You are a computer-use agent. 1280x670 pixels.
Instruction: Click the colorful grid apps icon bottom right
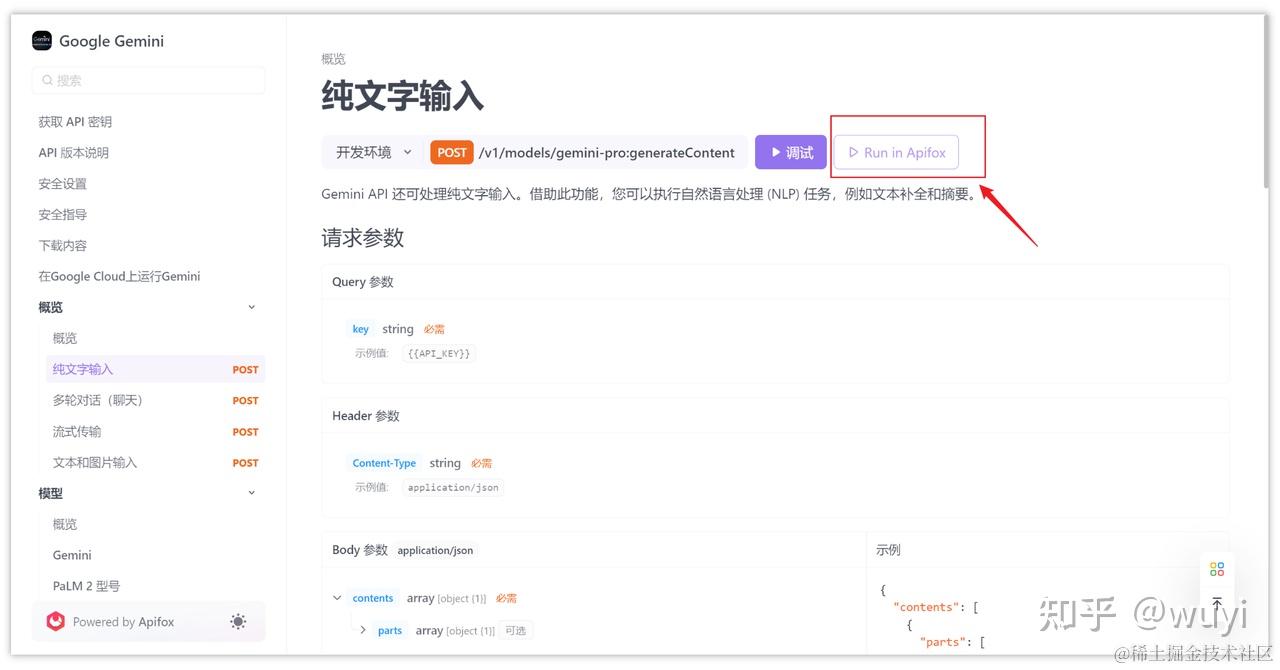pyautogui.click(x=1217, y=568)
